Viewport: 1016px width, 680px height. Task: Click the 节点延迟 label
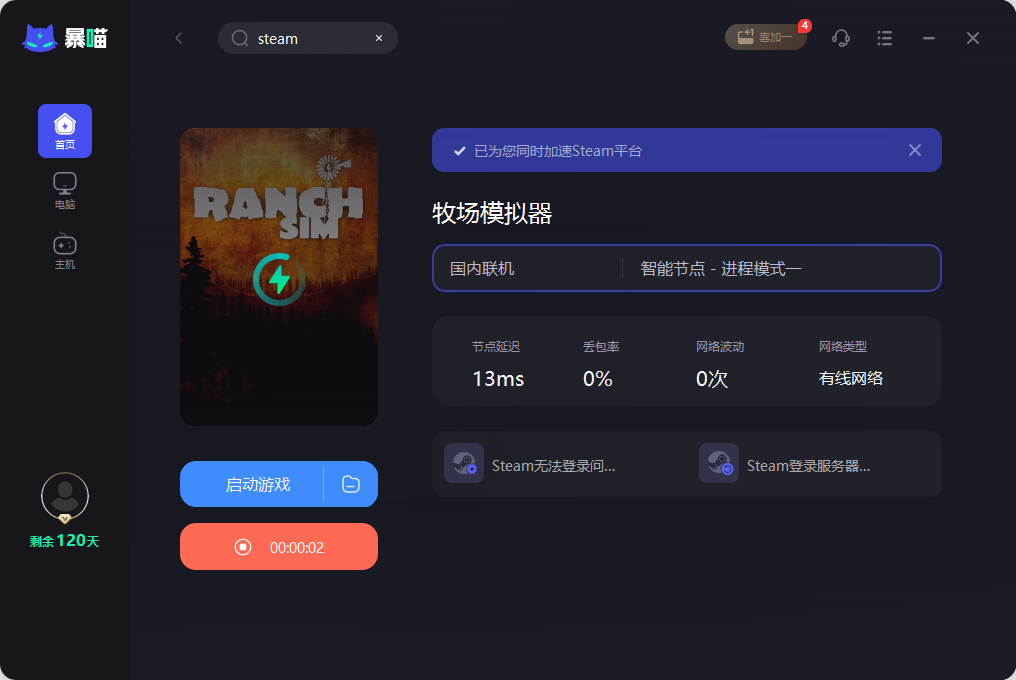(496, 347)
